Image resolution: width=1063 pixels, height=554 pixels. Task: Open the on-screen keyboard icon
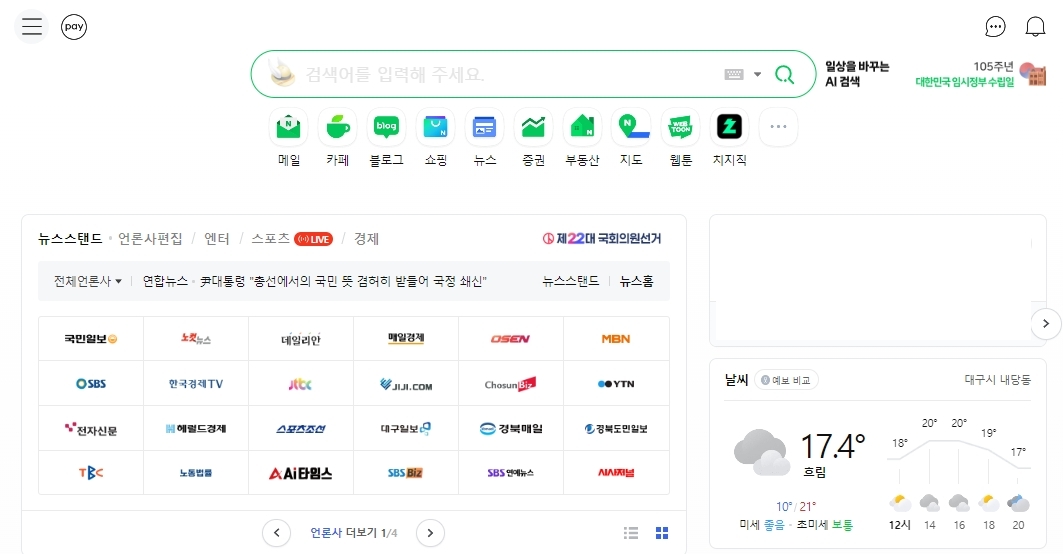click(734, 75)
